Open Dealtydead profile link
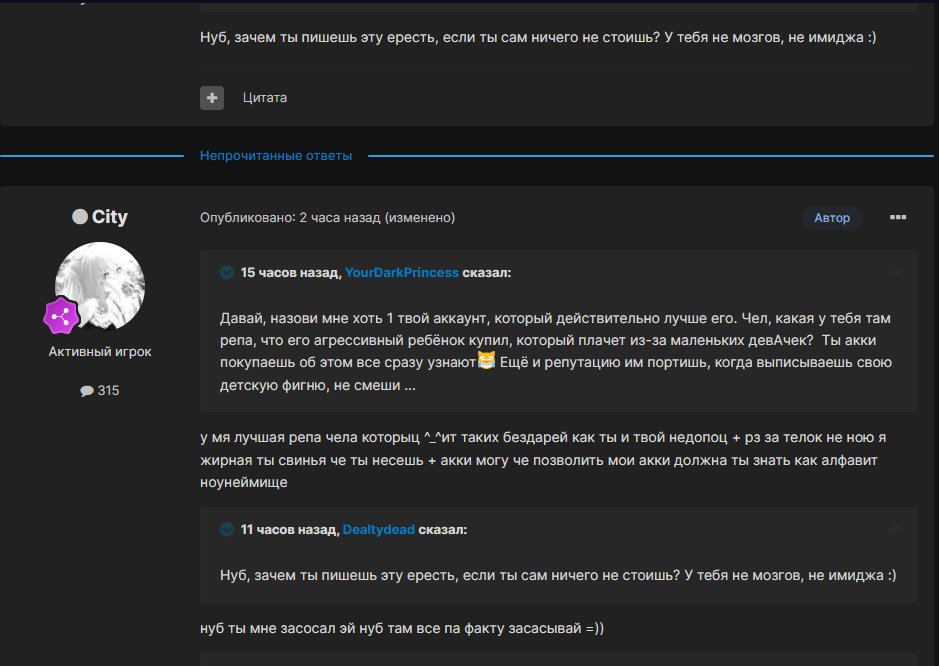This screenshot has height=666, width=939. click(x=378, y=530)
